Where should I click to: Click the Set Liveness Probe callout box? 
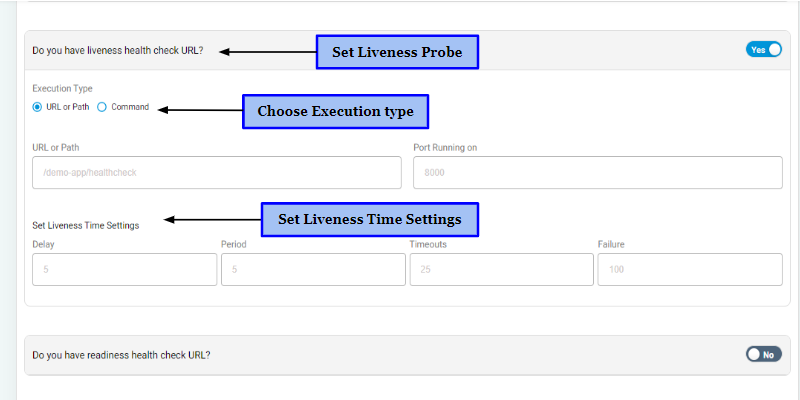click(397, 52)
